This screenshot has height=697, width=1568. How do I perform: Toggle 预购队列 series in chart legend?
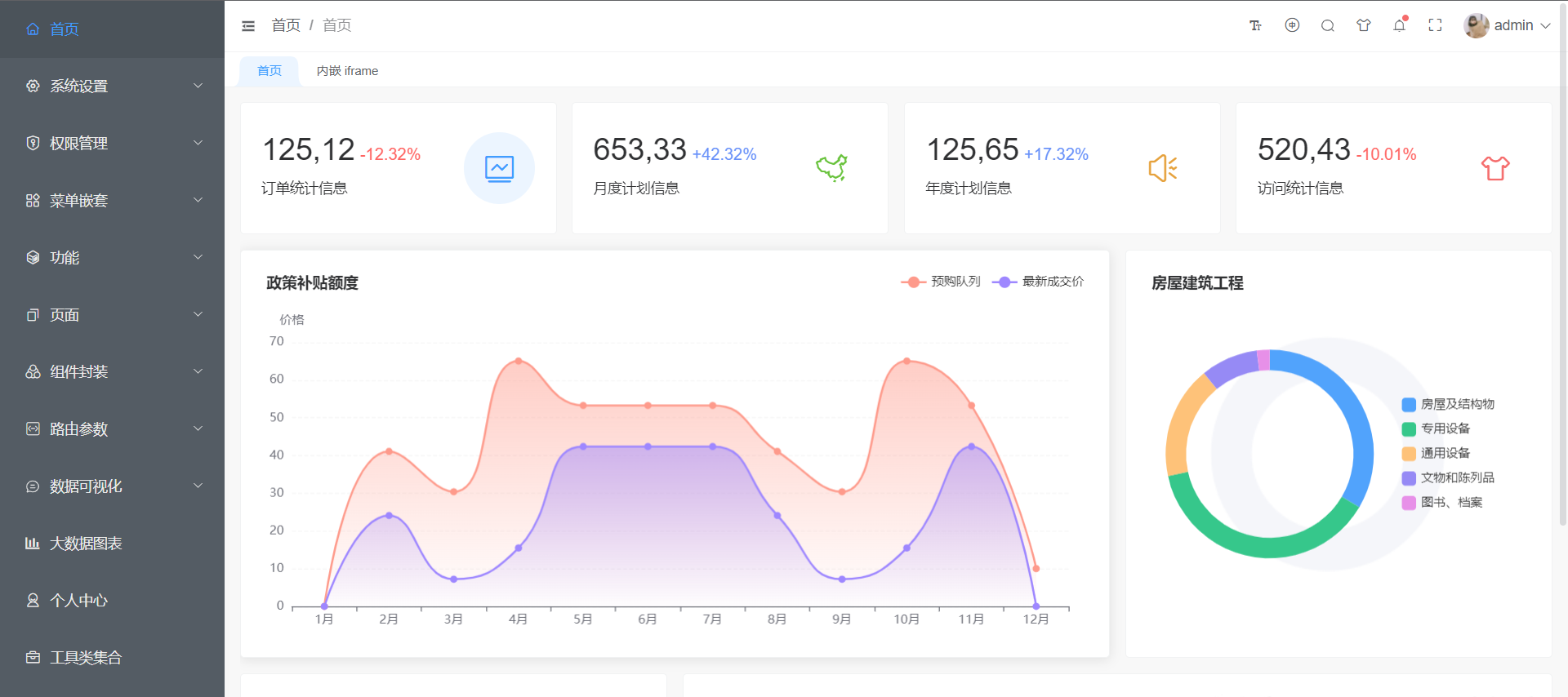tap(941, 282)
